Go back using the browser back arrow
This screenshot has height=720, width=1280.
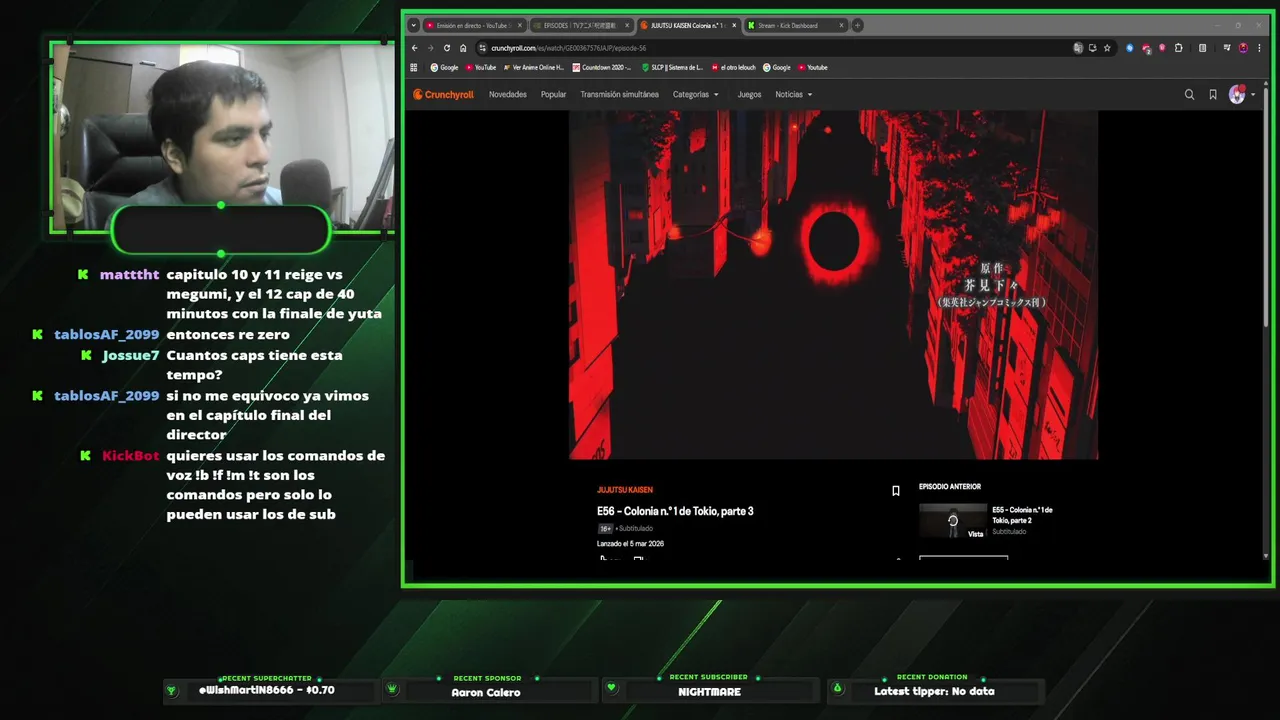pyautogui.click(x=415, y=48)
